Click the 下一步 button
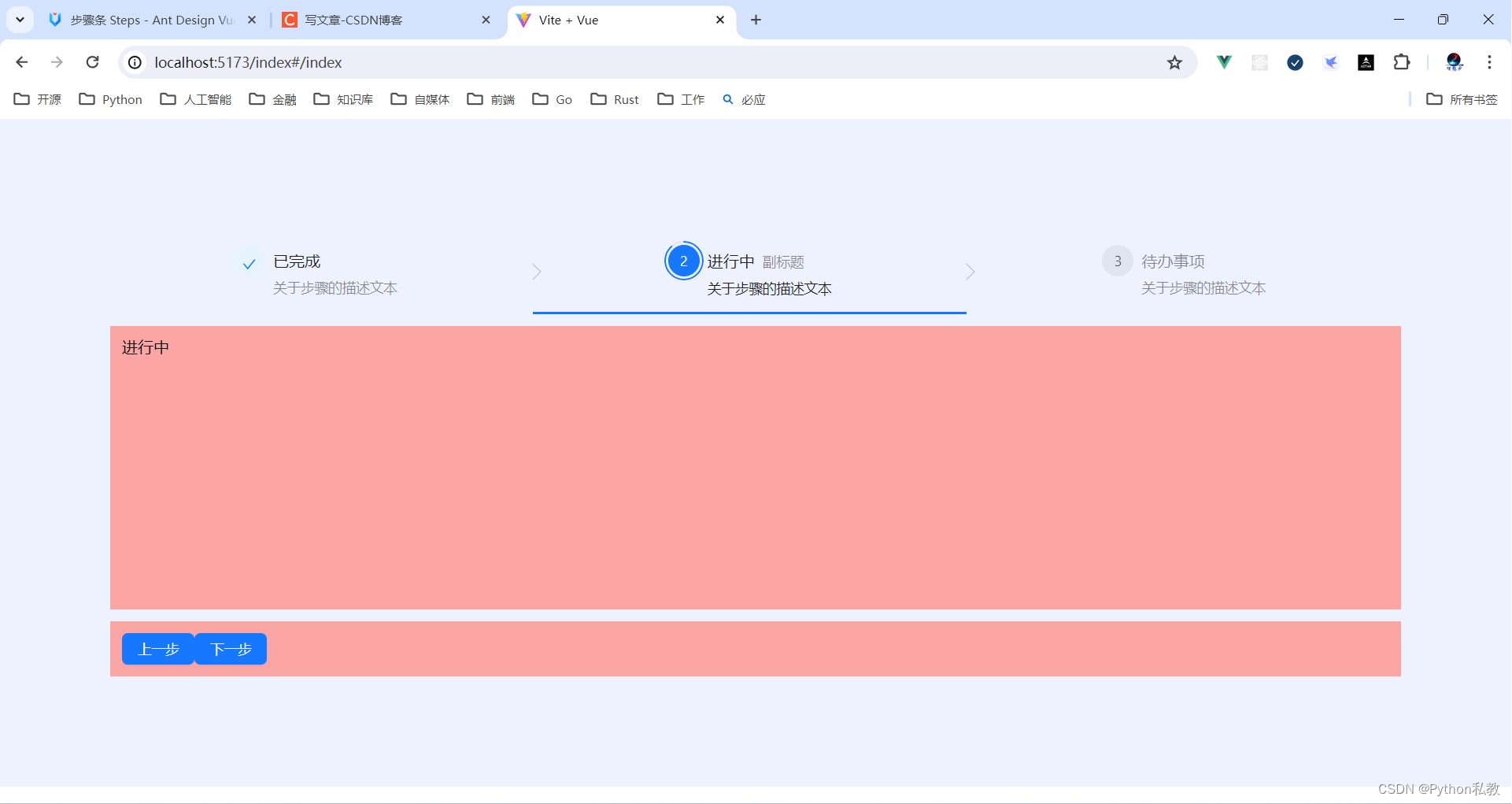This screenshot has width=1512, height=804. pos(231,649)
